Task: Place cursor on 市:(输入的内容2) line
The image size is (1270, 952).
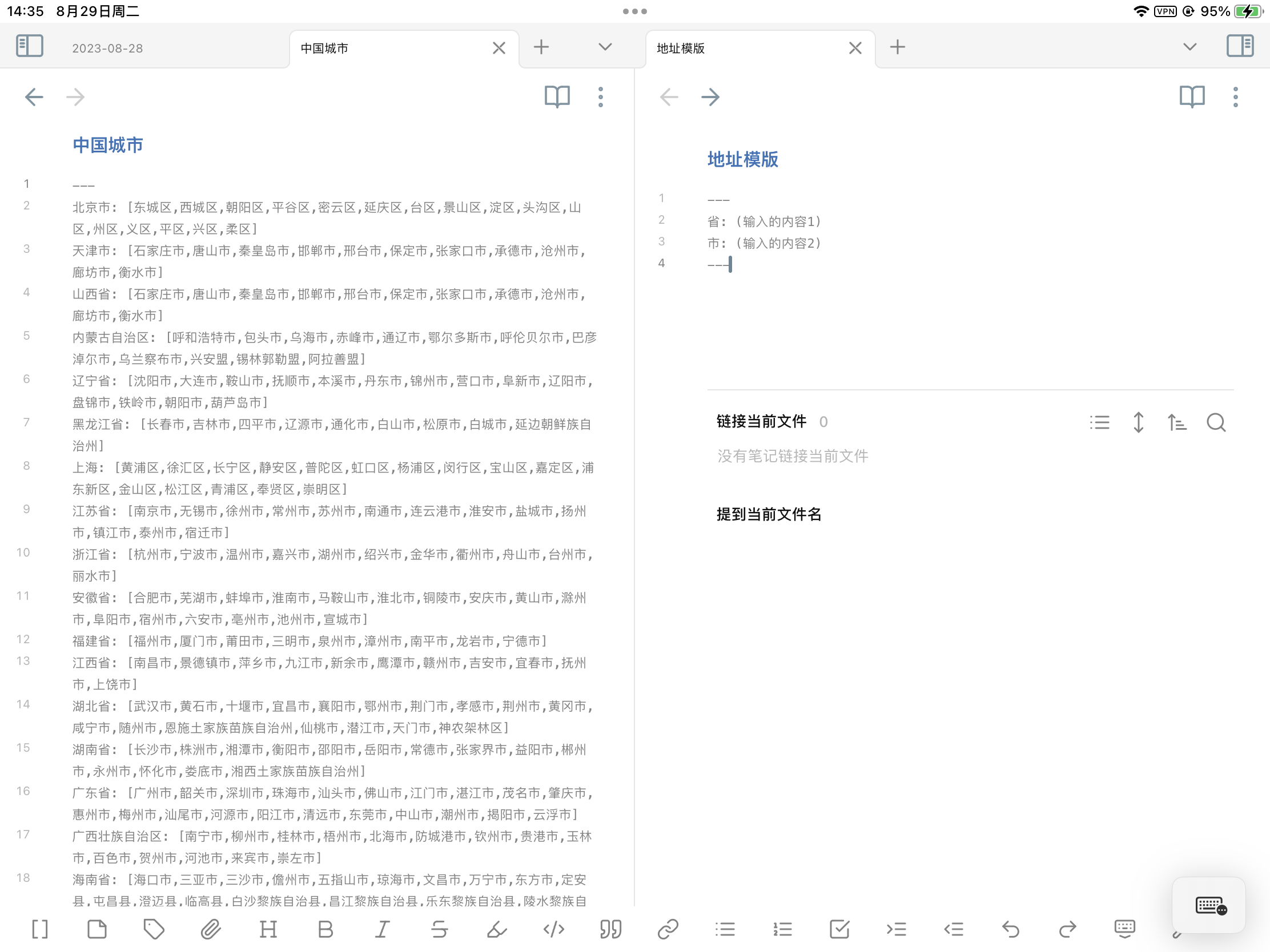Action: tap(765, 243)
